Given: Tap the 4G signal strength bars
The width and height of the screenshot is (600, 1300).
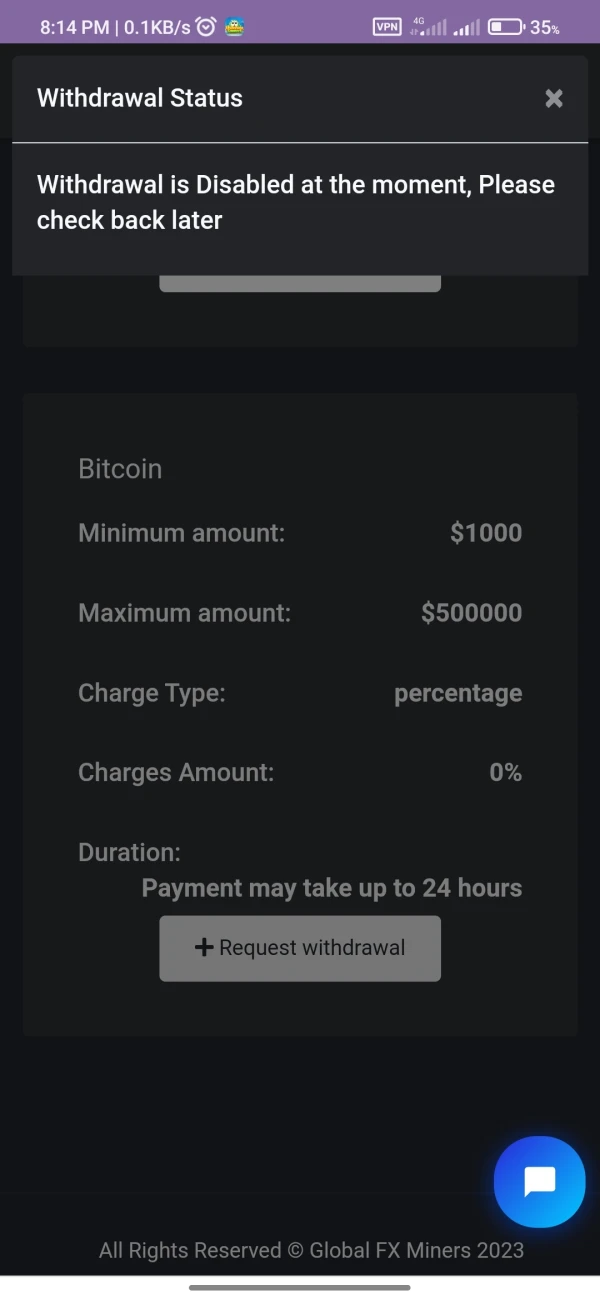Looking at the screenshot, I should click(430, 28).
